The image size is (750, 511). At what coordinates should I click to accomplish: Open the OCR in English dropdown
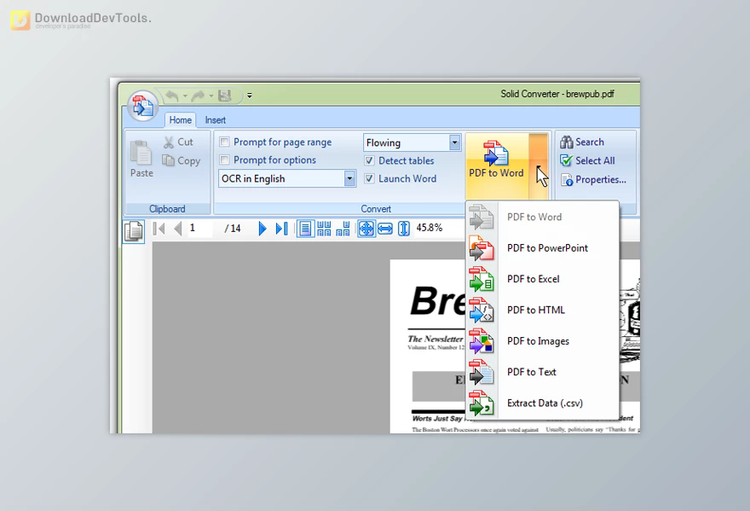tap(350, 178)
